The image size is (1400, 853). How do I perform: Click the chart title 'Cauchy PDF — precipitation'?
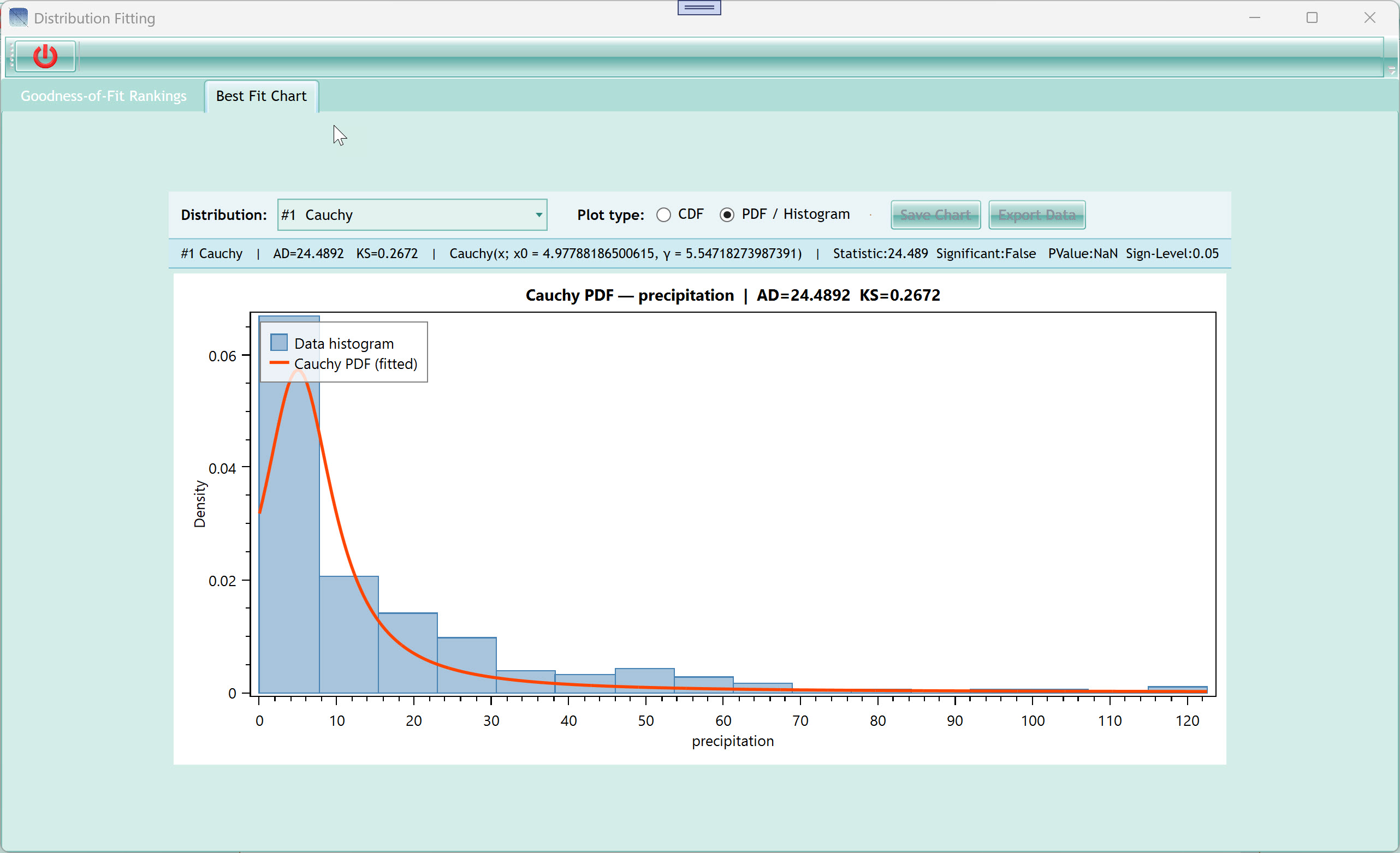630,295
